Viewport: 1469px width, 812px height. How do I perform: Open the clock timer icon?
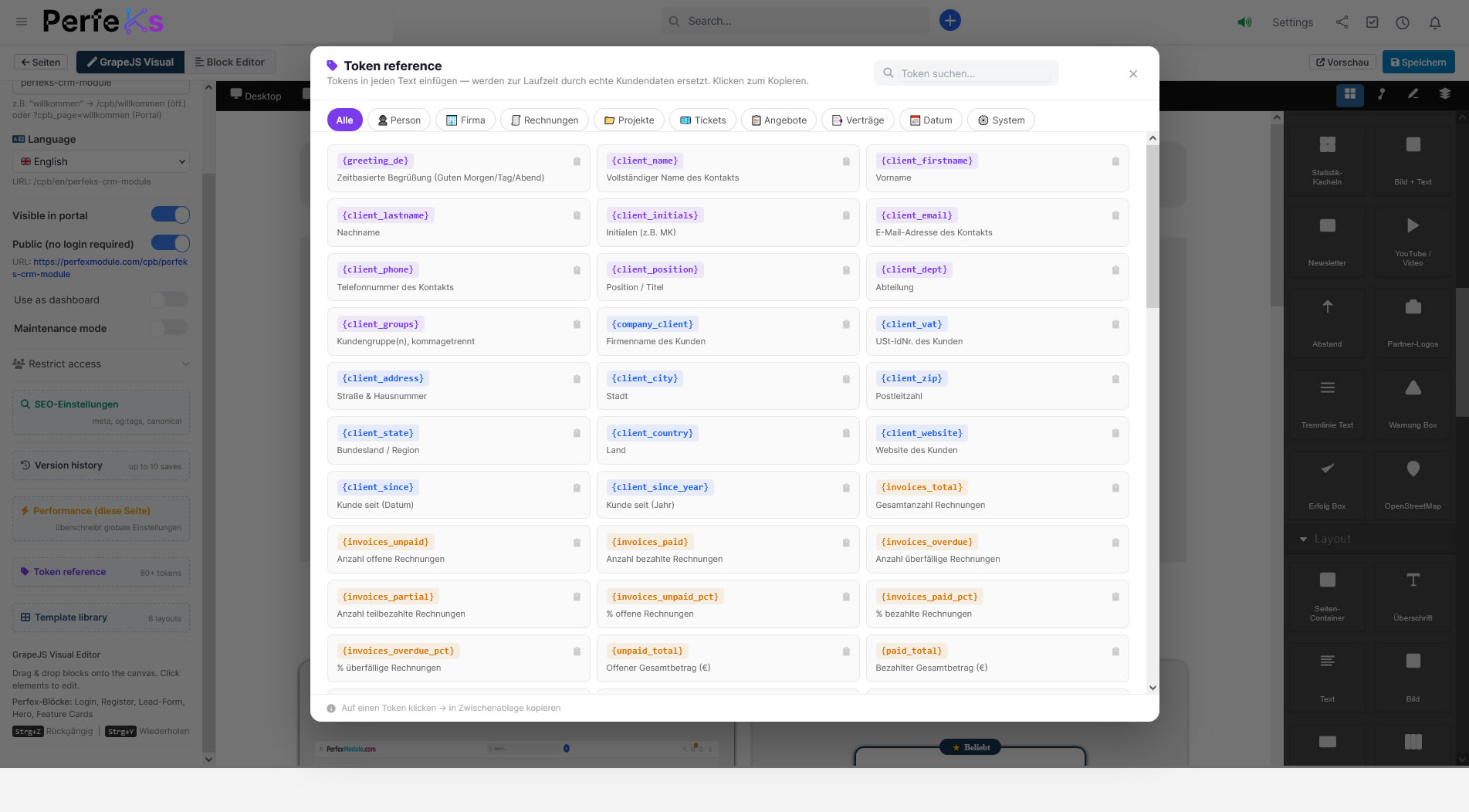coord(1402,22)
